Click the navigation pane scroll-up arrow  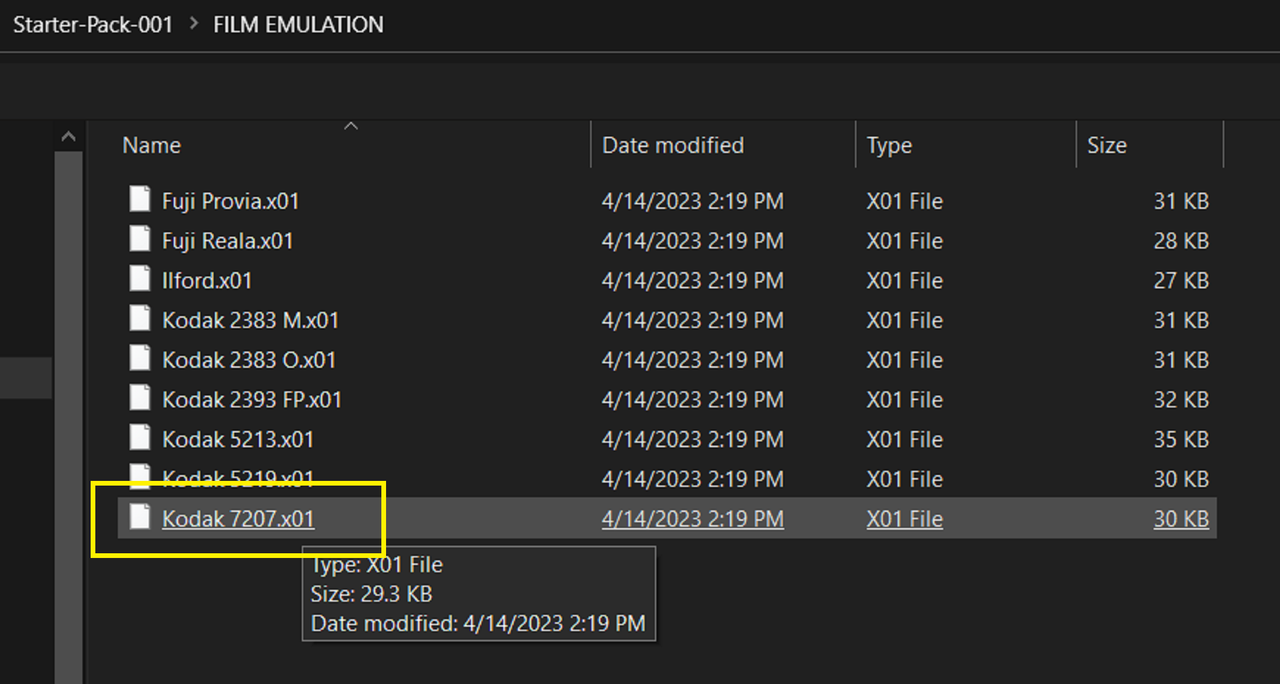(x=68, y=136)
